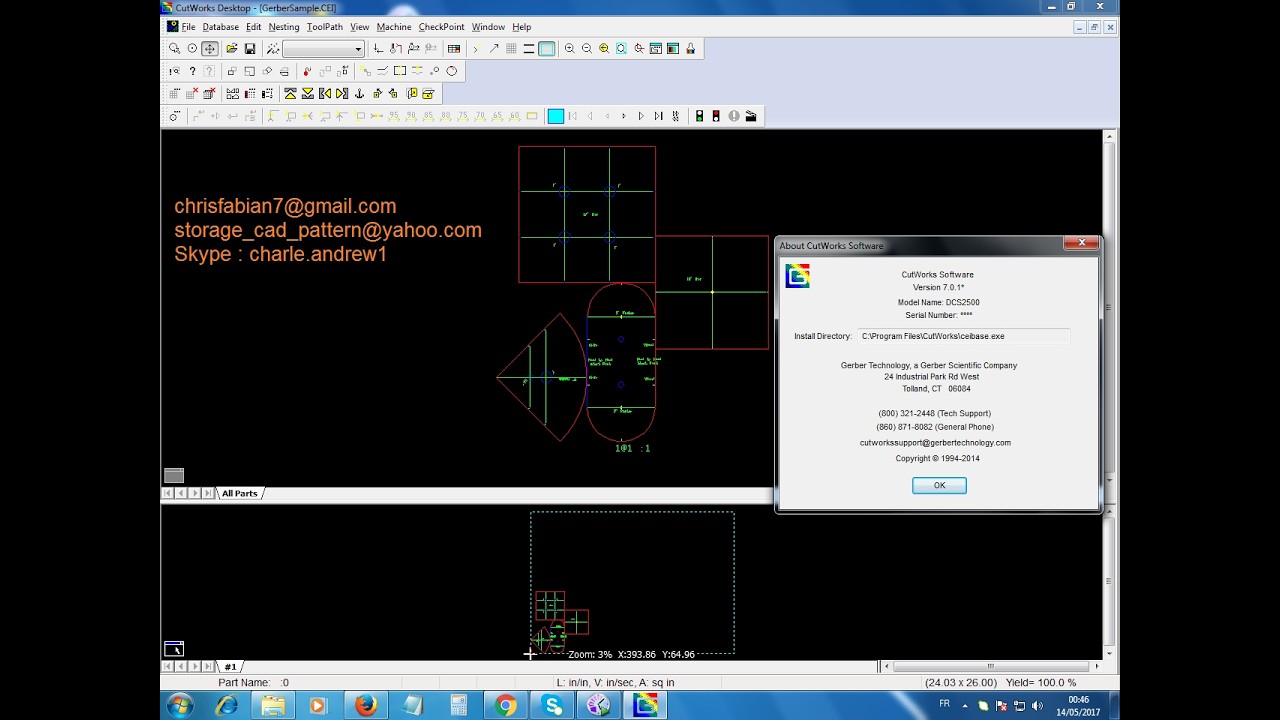Toggle the cyan filled view button
Viewport: 1280px width, 720px height.
pos(546,48)
